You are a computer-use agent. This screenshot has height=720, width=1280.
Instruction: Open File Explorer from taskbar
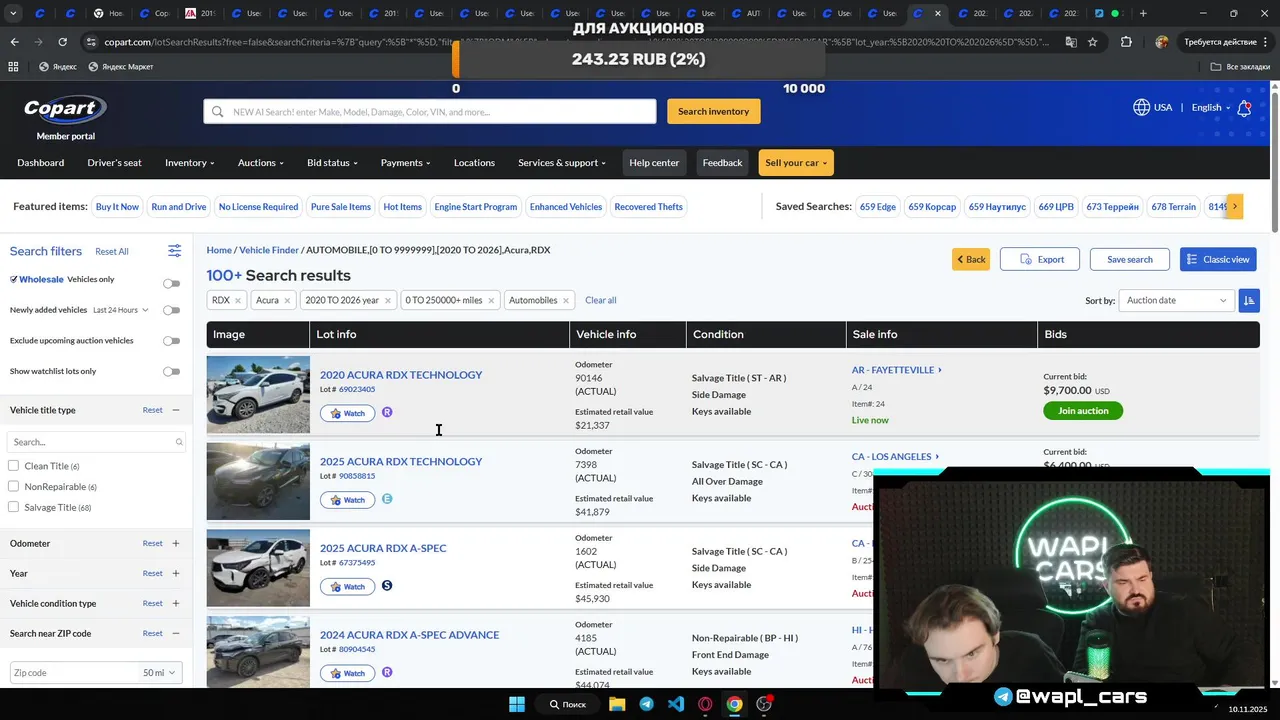(x=617, y=704)
